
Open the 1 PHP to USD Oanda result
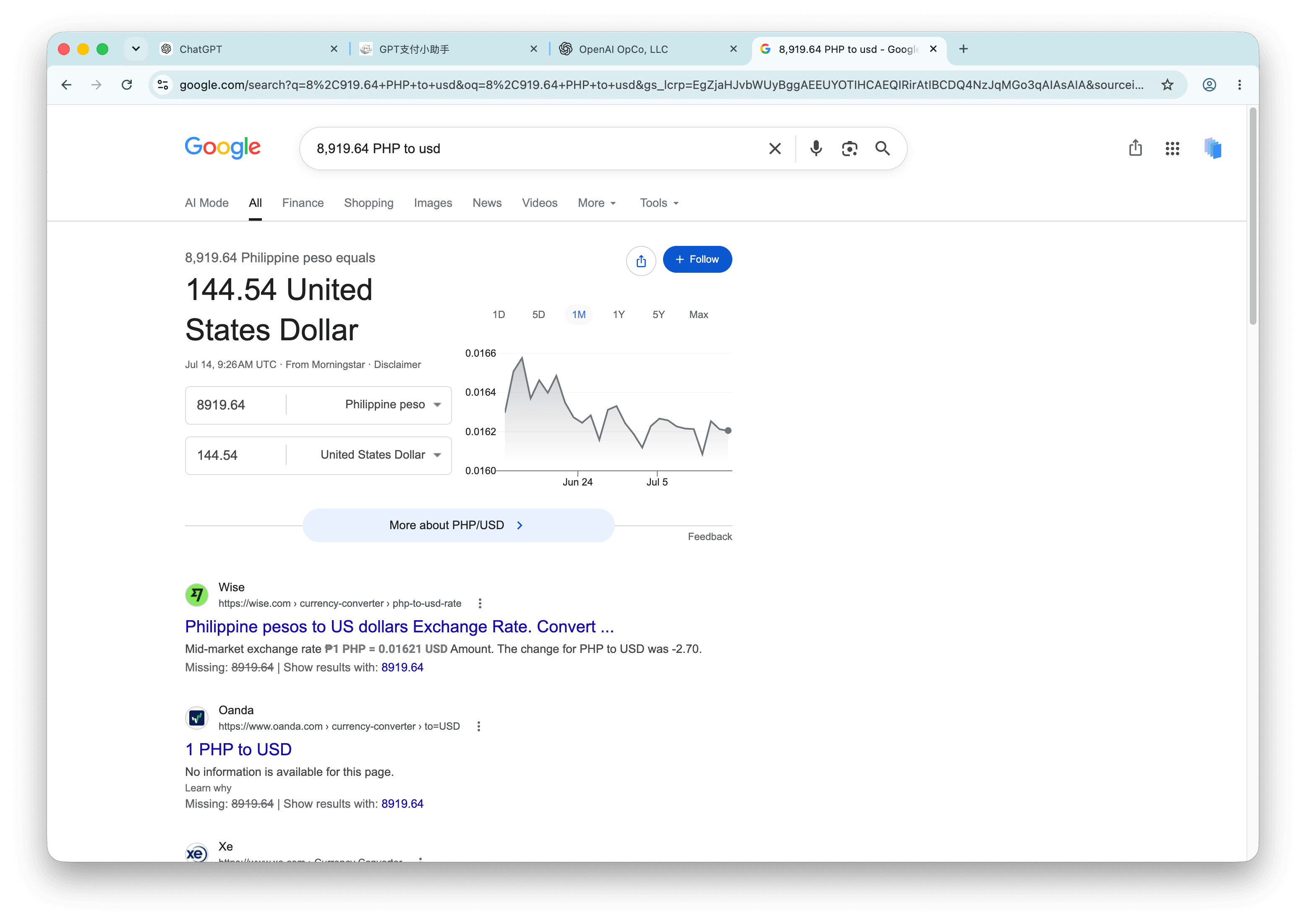(238, 749)
